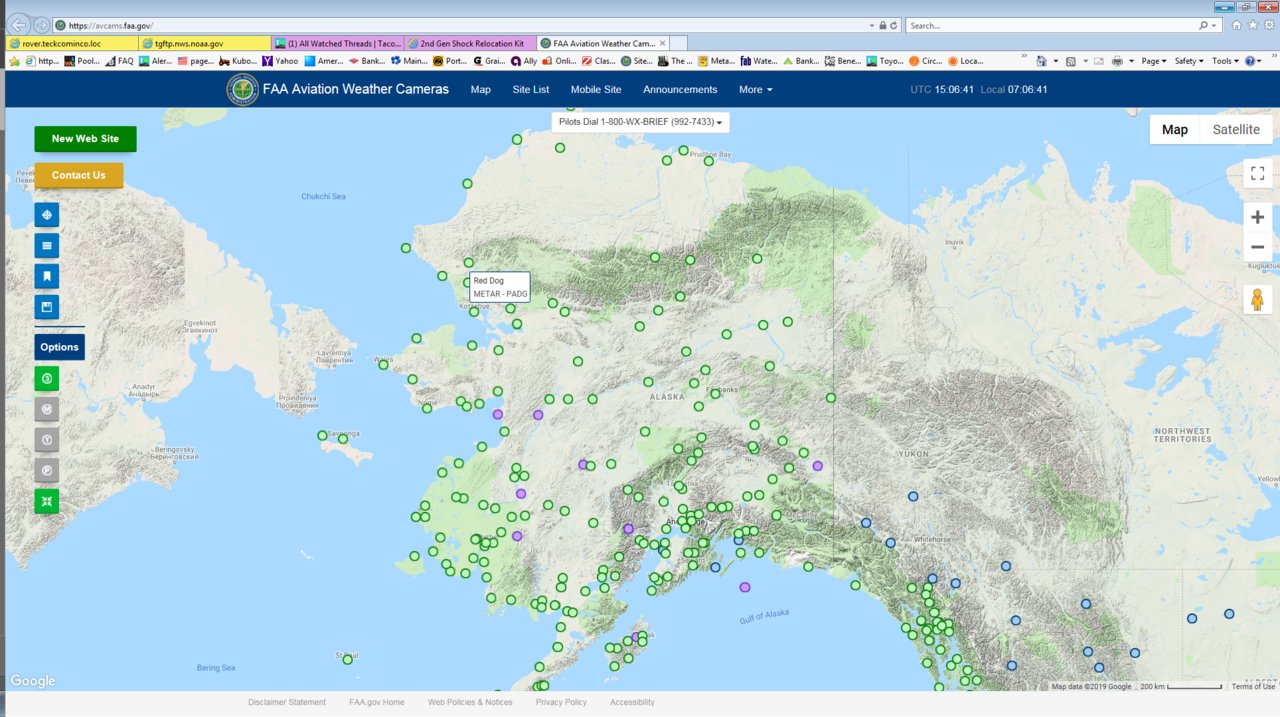
Task: Open the Ally favorites bookmark
Action: (x=523, y=61)
